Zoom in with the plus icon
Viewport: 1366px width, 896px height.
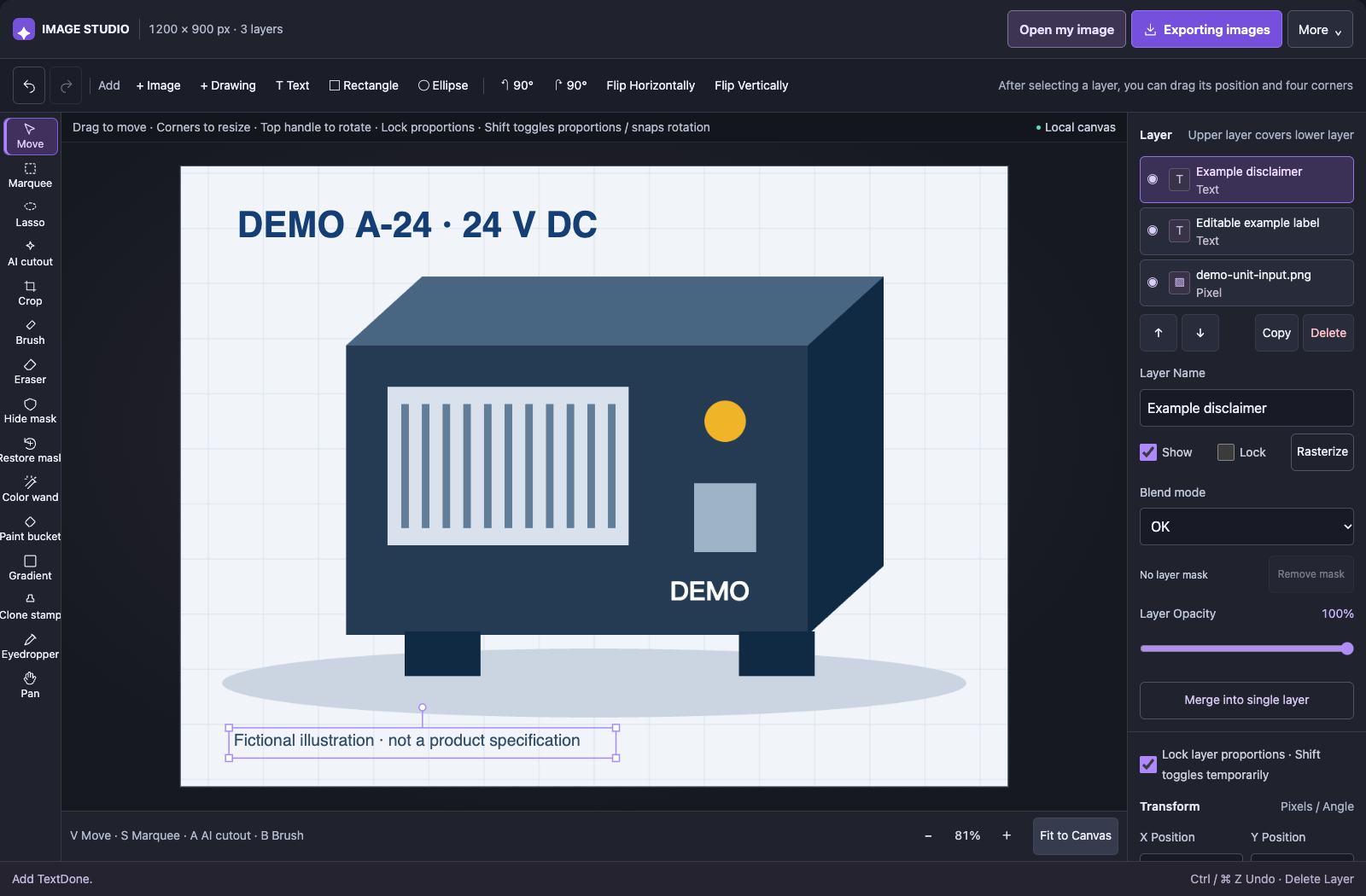1007,835
